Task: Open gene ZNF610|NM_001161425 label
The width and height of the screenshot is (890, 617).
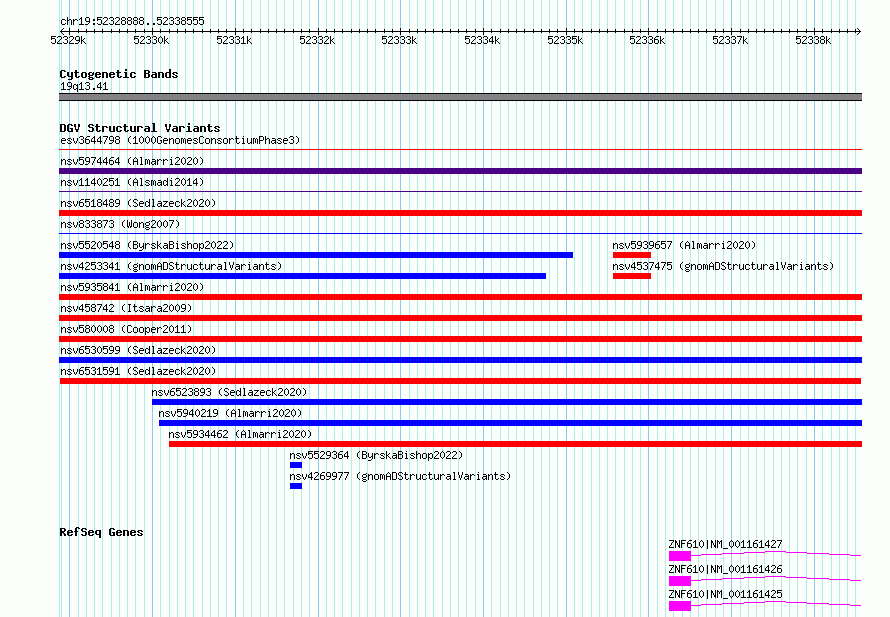Action: click(x=725, y=594)
